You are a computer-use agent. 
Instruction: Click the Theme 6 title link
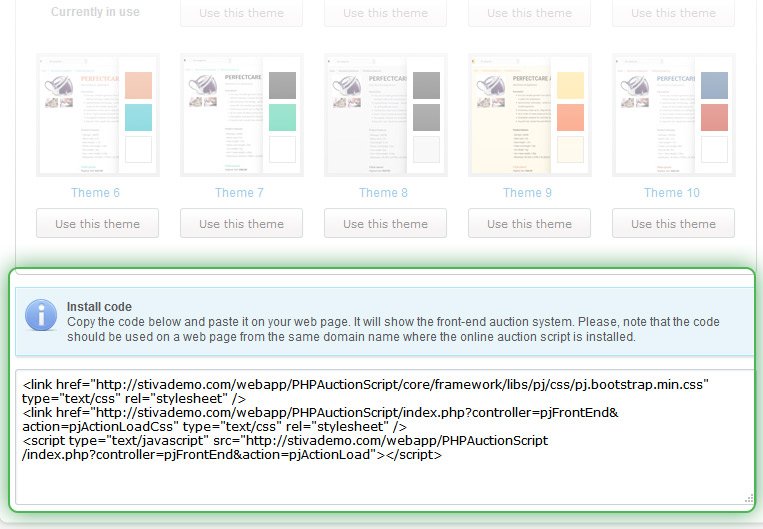[95, 193]
